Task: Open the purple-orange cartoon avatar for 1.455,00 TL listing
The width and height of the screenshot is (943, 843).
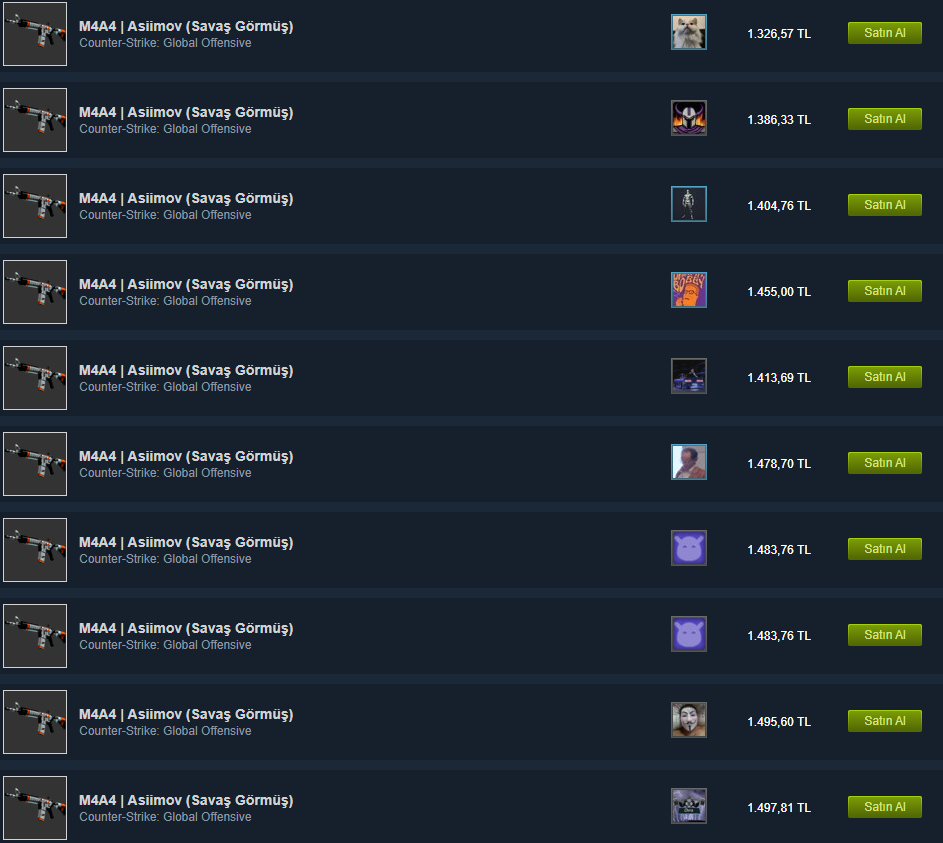Action: tap(689, 290)
